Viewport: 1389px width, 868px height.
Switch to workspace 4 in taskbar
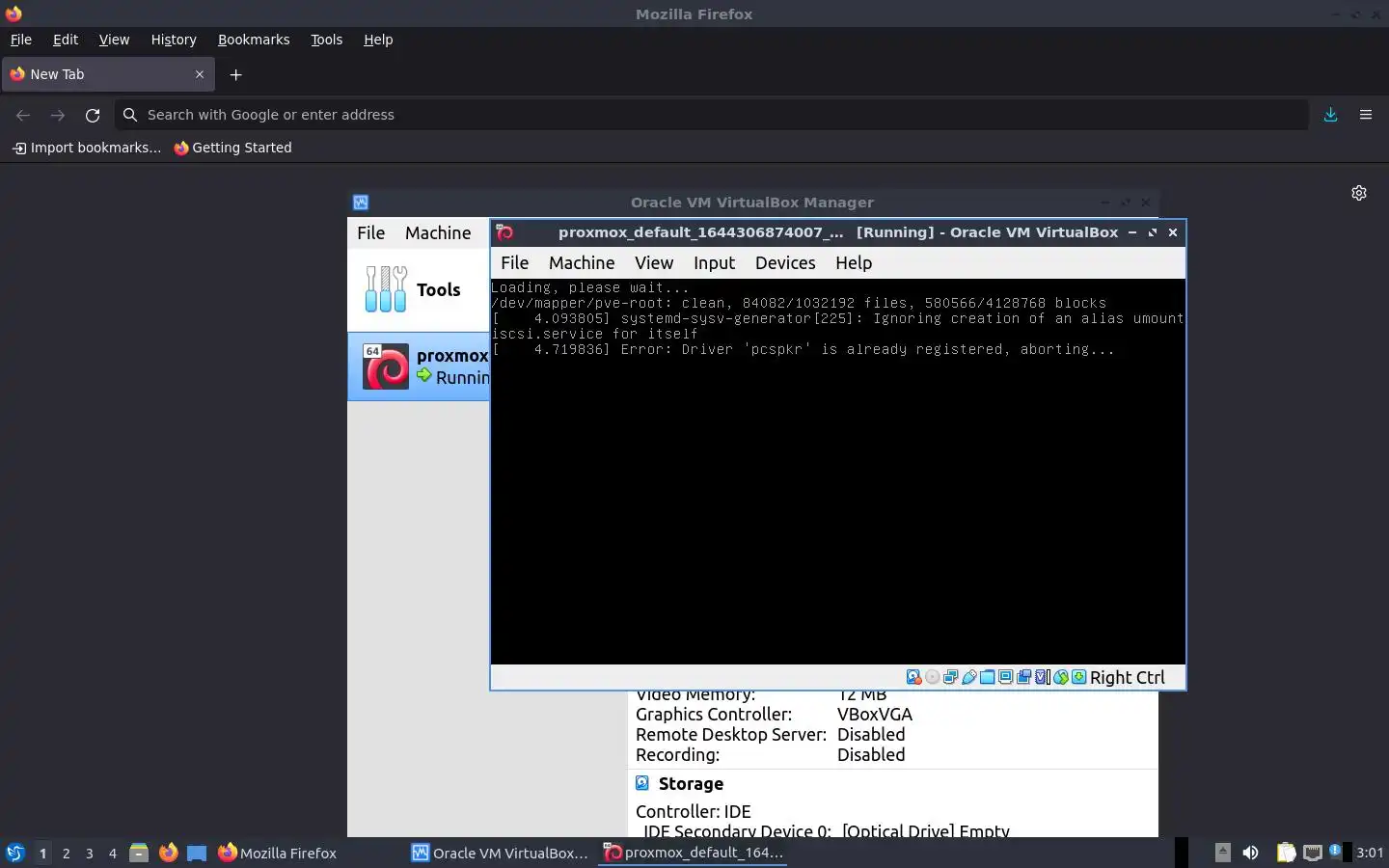pyautogui.click(x=113, y=854)
